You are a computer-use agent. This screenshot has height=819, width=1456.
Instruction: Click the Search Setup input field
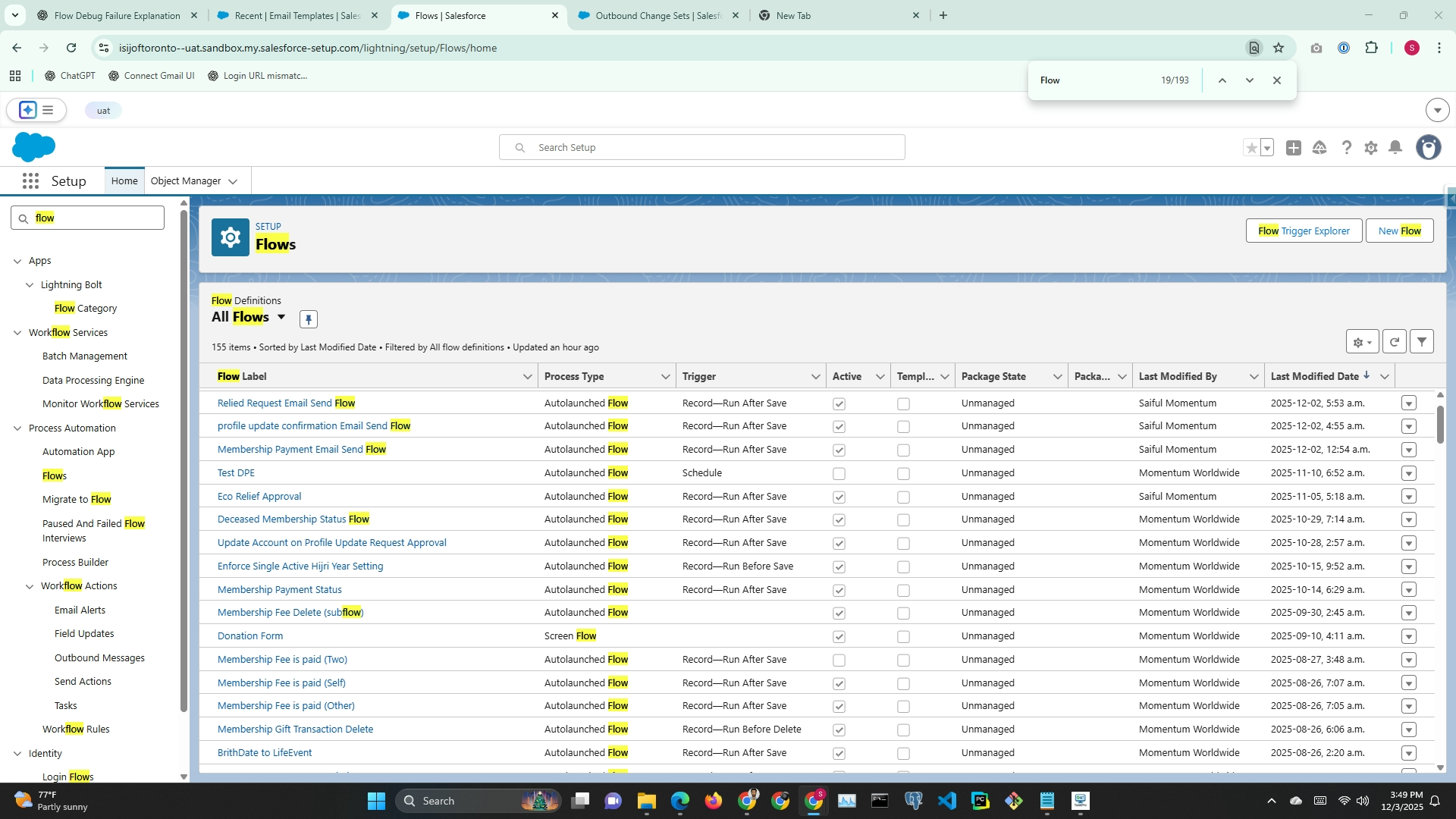pos(701,148)
